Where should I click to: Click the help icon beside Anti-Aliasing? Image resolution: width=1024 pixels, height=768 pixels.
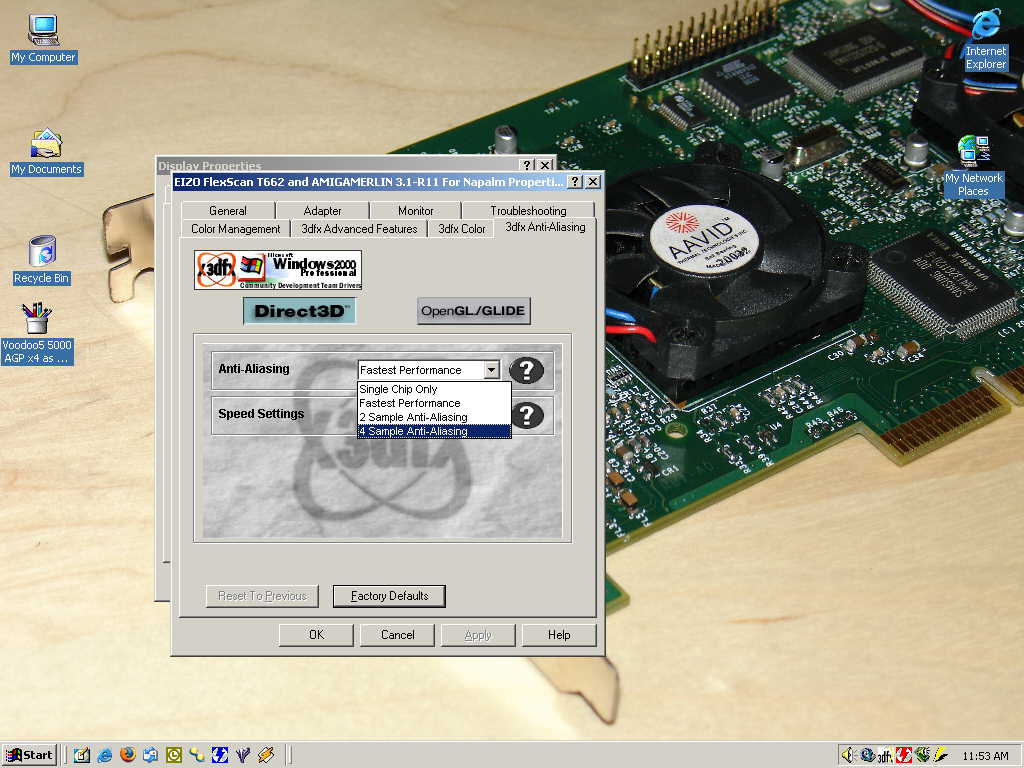coord(526,370)
